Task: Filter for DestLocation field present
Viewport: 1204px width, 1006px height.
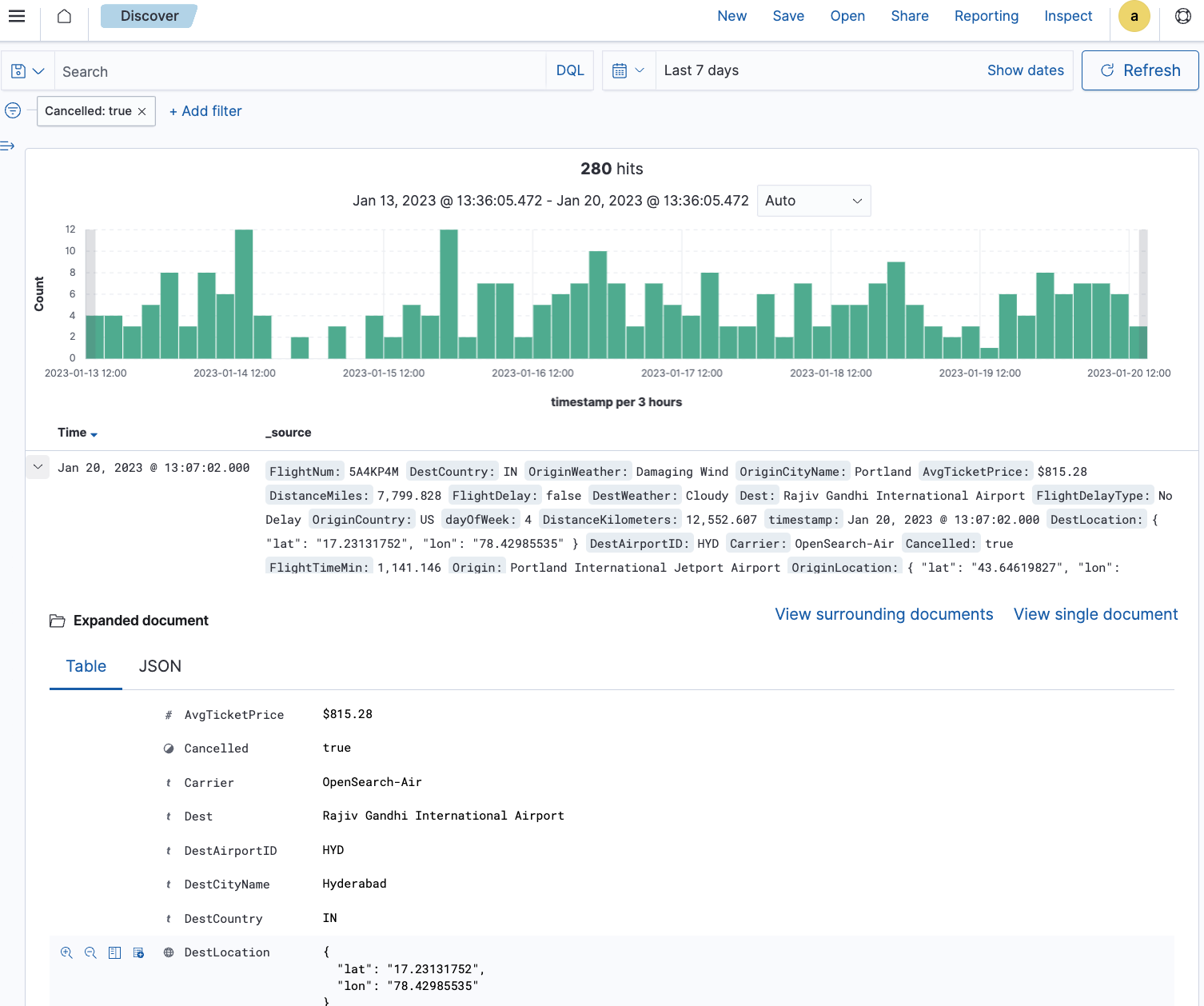Action: click(138, 952)
